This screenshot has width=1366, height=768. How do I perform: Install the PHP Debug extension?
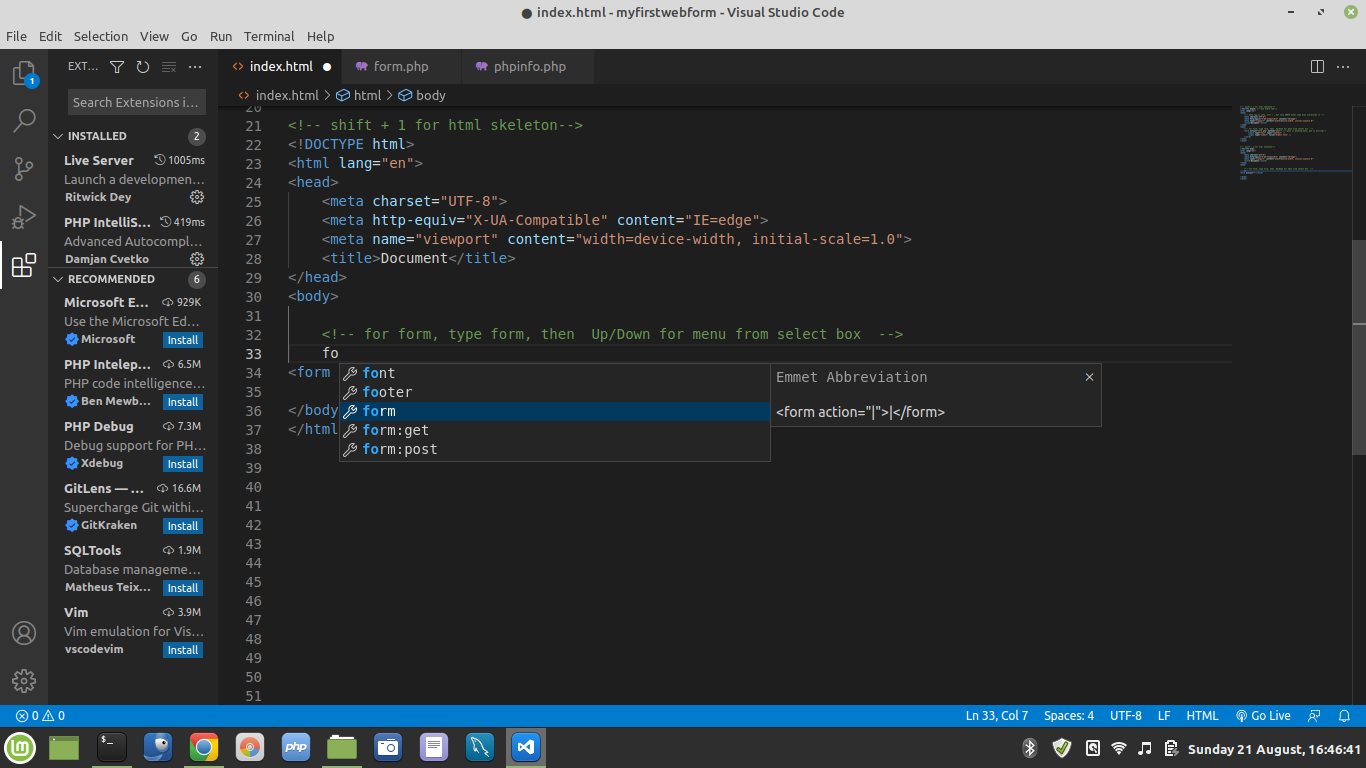183,464
